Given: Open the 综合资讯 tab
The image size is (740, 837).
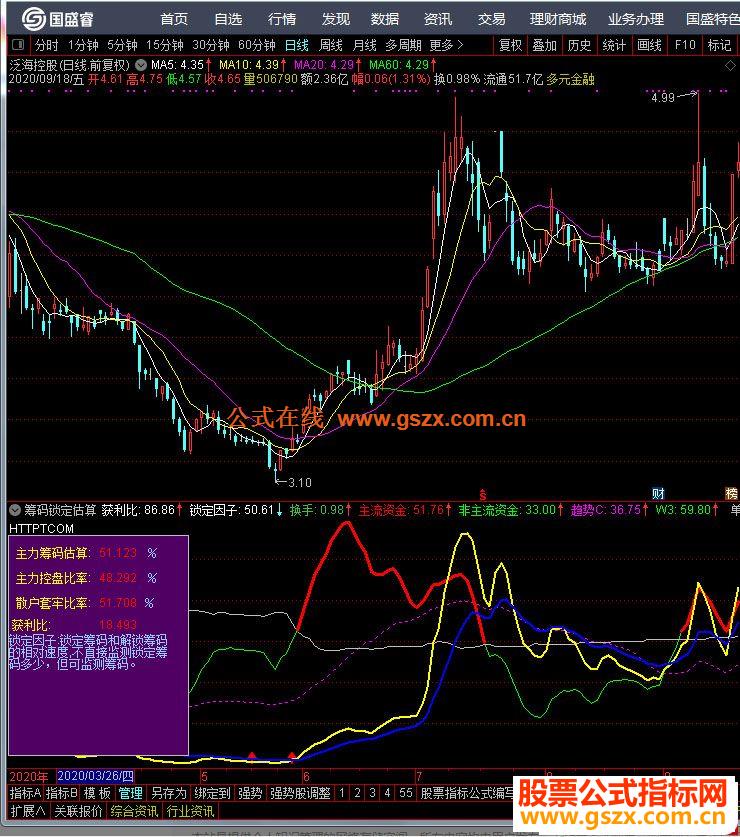Looking at the screenshot, I should 134,811.
